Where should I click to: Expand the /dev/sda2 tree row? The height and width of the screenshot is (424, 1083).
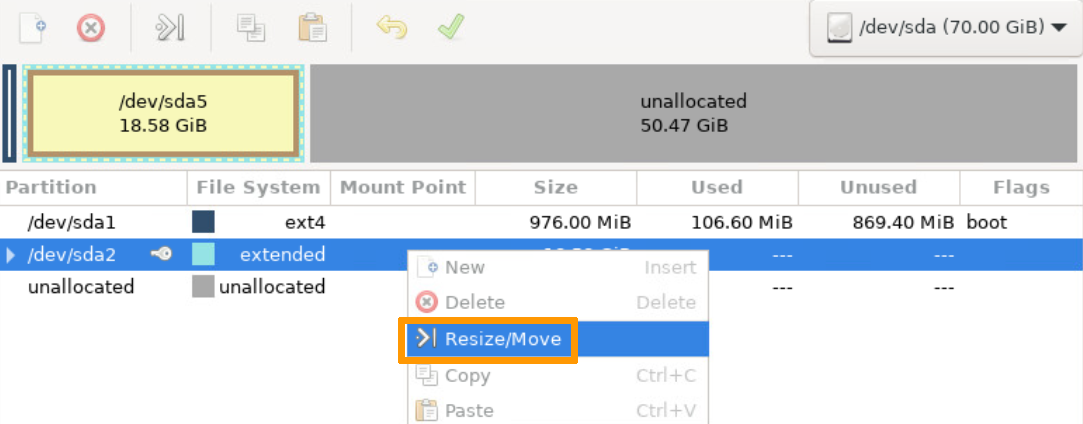(x=11, y=255)
